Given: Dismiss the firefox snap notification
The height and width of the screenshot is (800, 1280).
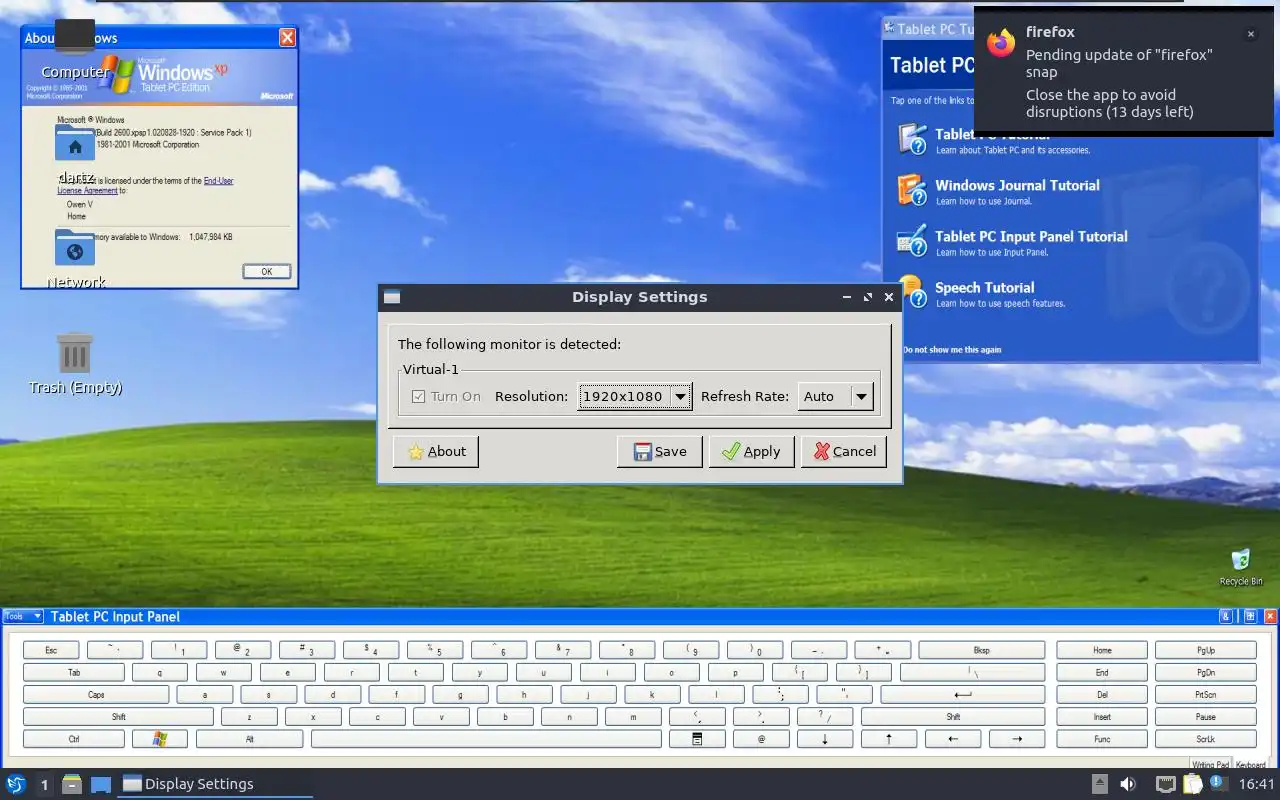Looking at the screenshot, I should (x=1250, y=34).
